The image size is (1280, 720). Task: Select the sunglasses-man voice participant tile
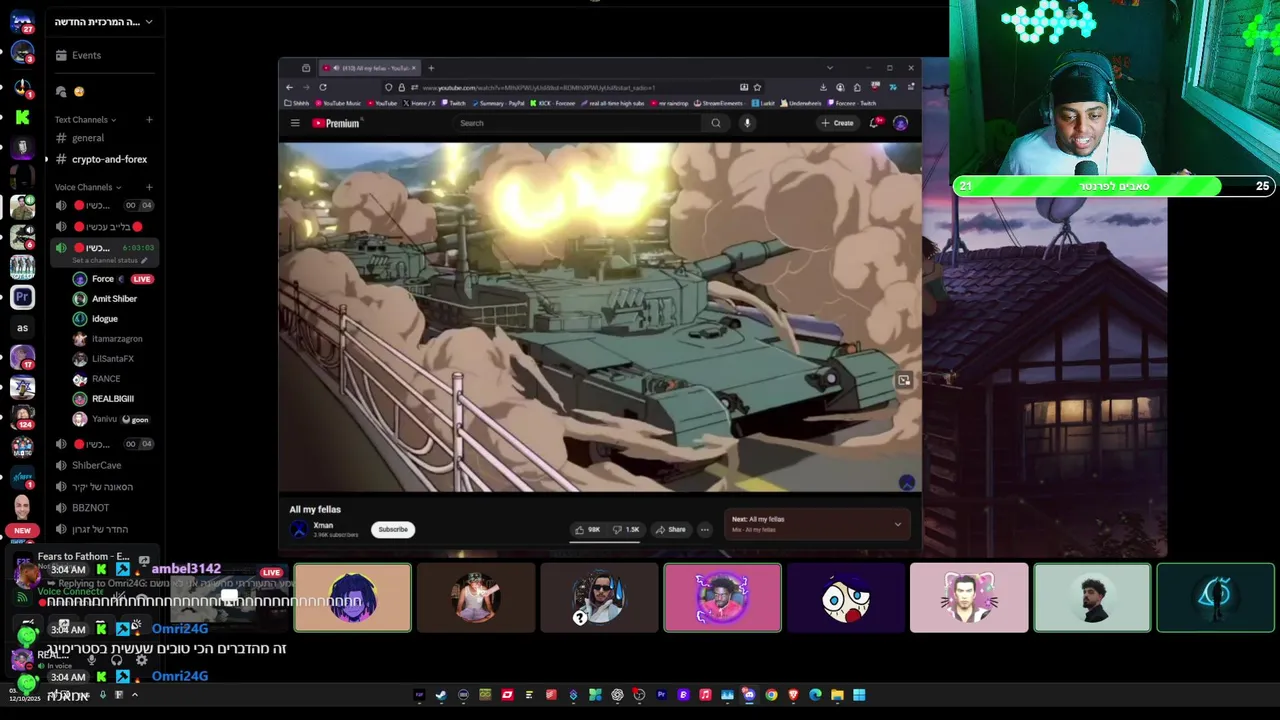[599, 598]
